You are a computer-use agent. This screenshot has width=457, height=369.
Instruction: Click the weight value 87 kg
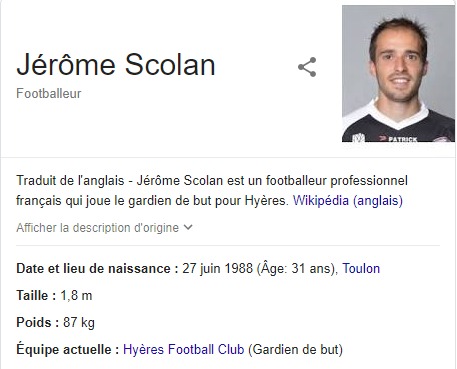click(x=79, y=323)
